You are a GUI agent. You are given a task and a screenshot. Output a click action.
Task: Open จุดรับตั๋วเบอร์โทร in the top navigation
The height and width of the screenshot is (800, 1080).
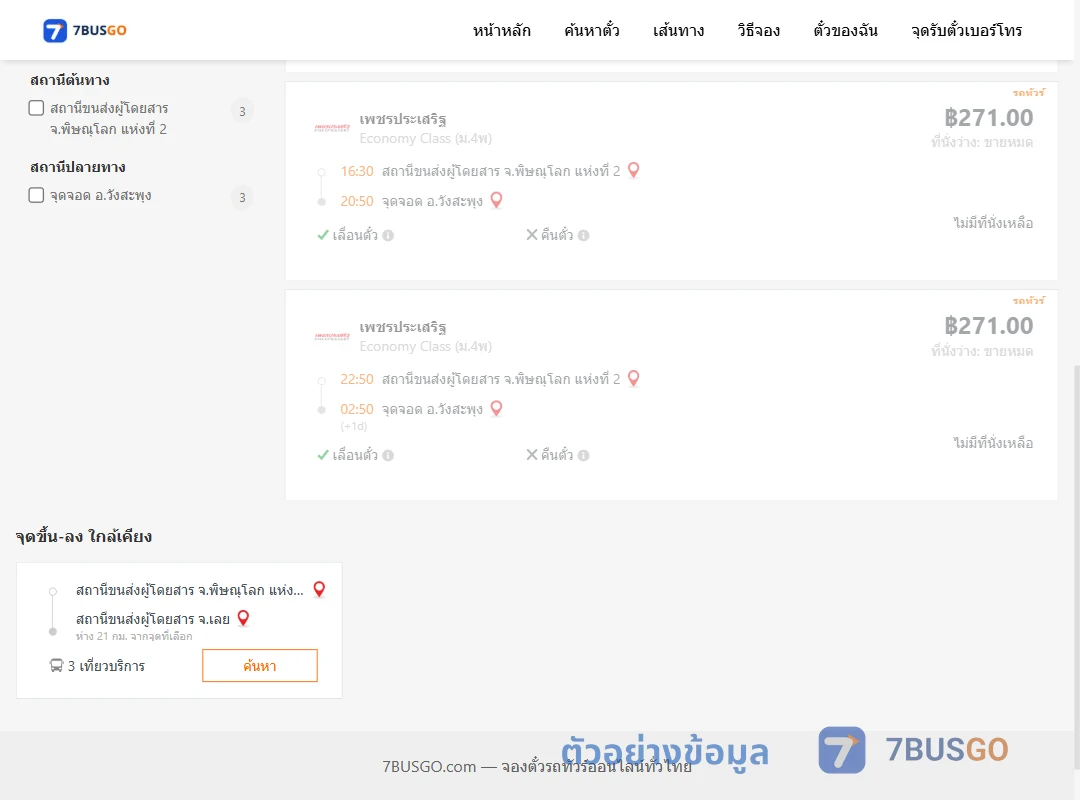tap(966, 30)
